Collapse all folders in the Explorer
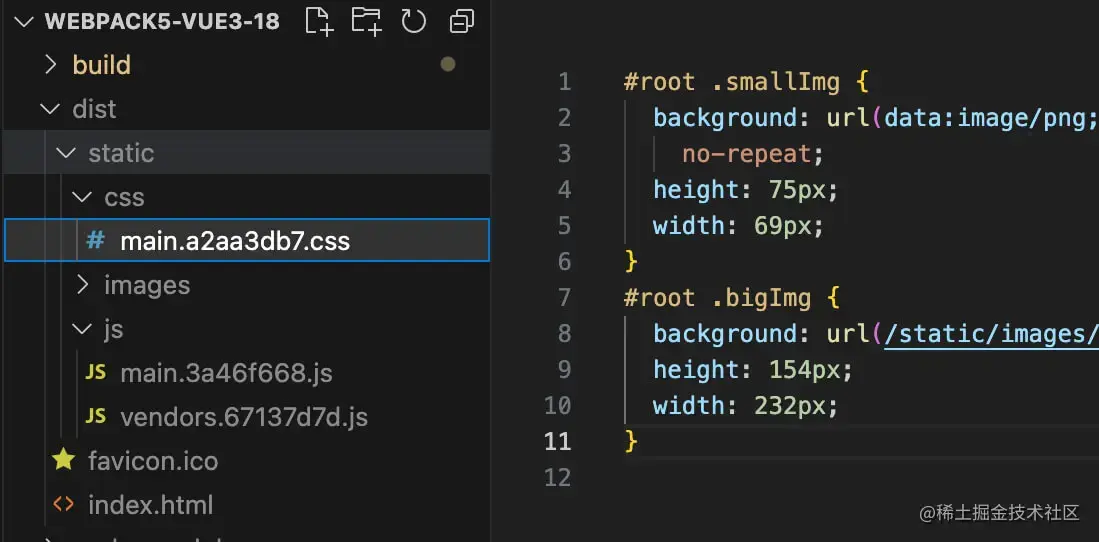 460,21
